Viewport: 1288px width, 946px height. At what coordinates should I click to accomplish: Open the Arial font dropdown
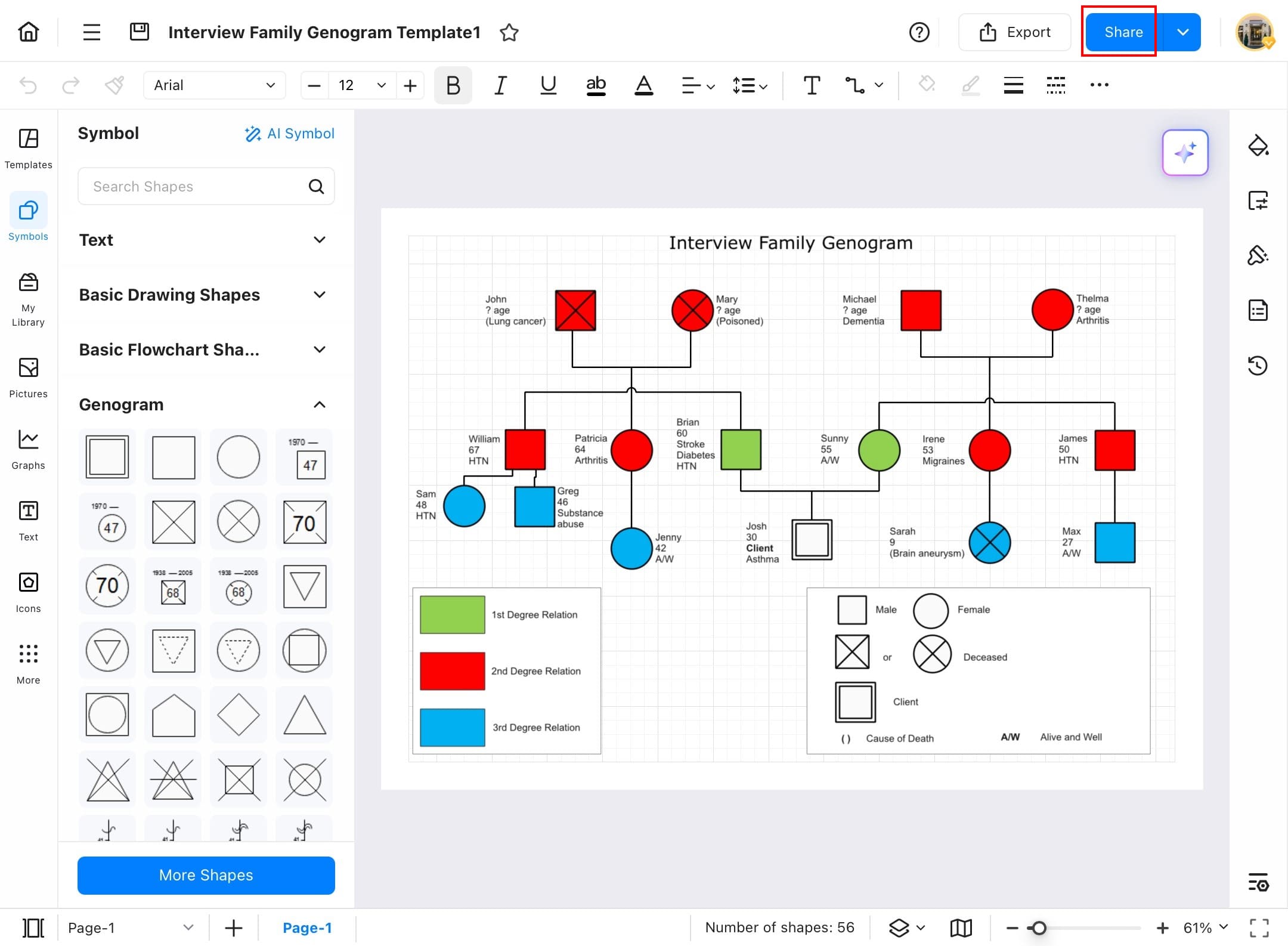point(214,85)
